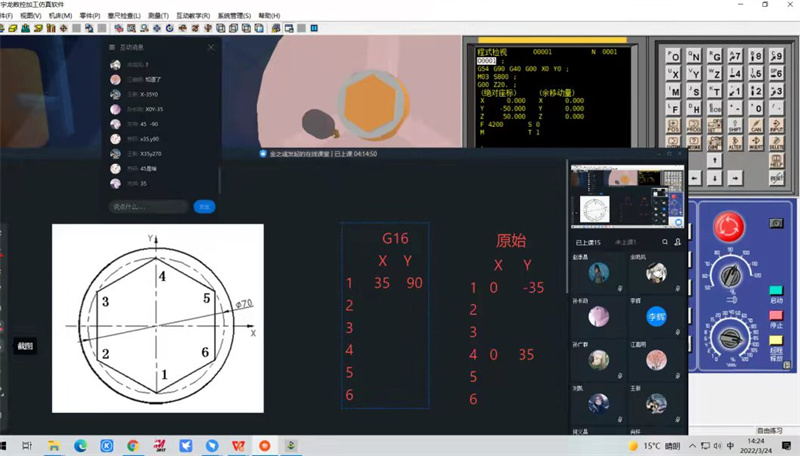Click the OFFSET SET key on keypad

click(x=715, y=126)
